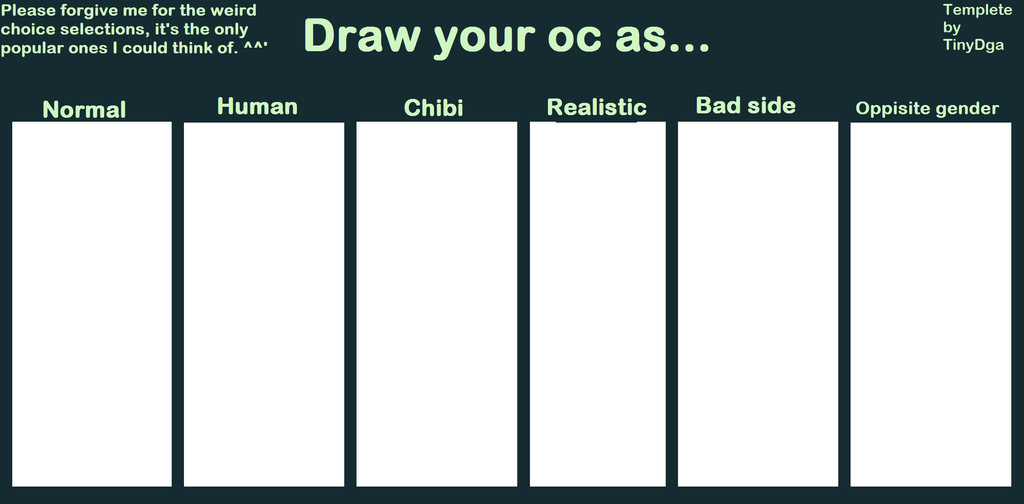Screen dimensions: 1024x504
Task: Click the blank panel under Chibi
Action: tap(436, 304)
